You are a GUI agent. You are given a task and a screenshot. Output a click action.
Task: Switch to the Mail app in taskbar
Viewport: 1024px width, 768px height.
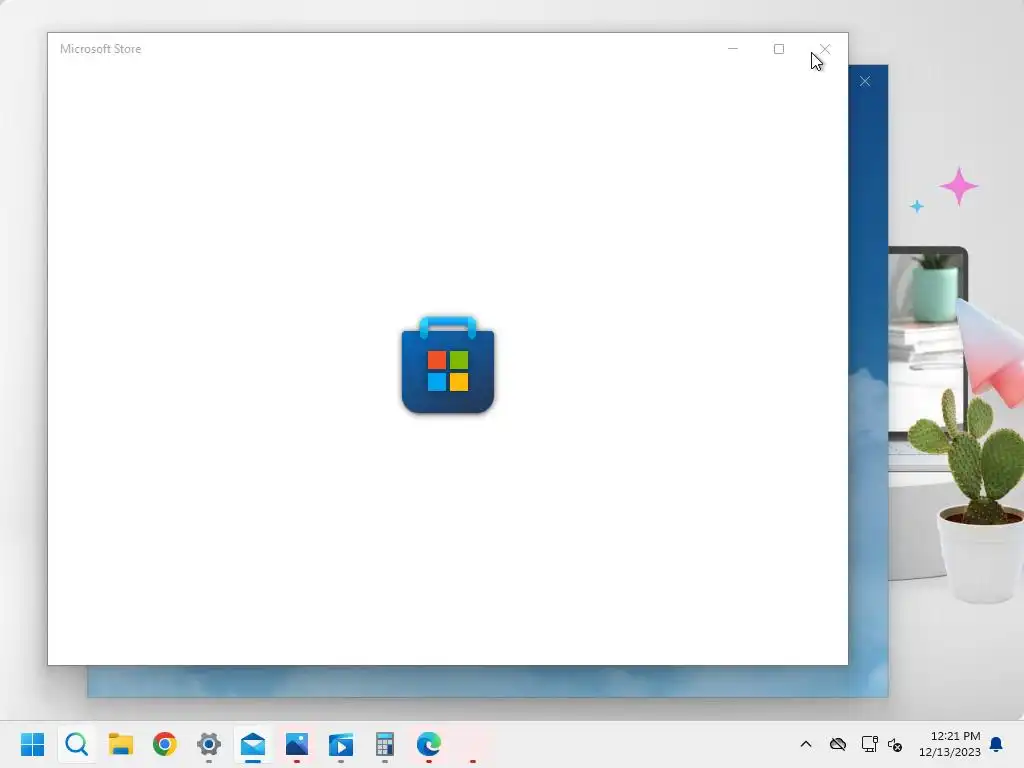[x=253, y=744]
